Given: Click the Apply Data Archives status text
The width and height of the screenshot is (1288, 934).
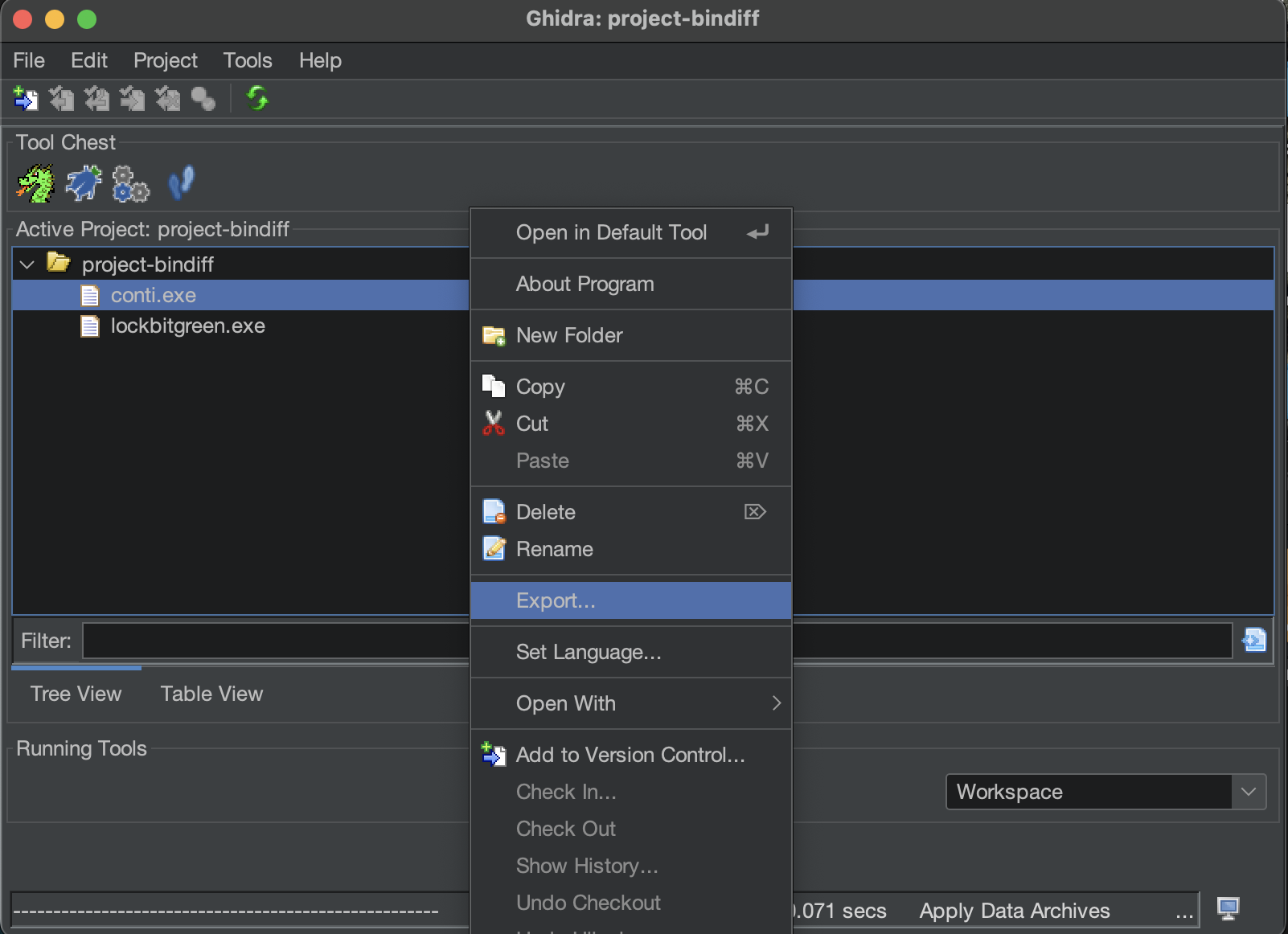Looking at the screenshot, I should coord(1015,911).
